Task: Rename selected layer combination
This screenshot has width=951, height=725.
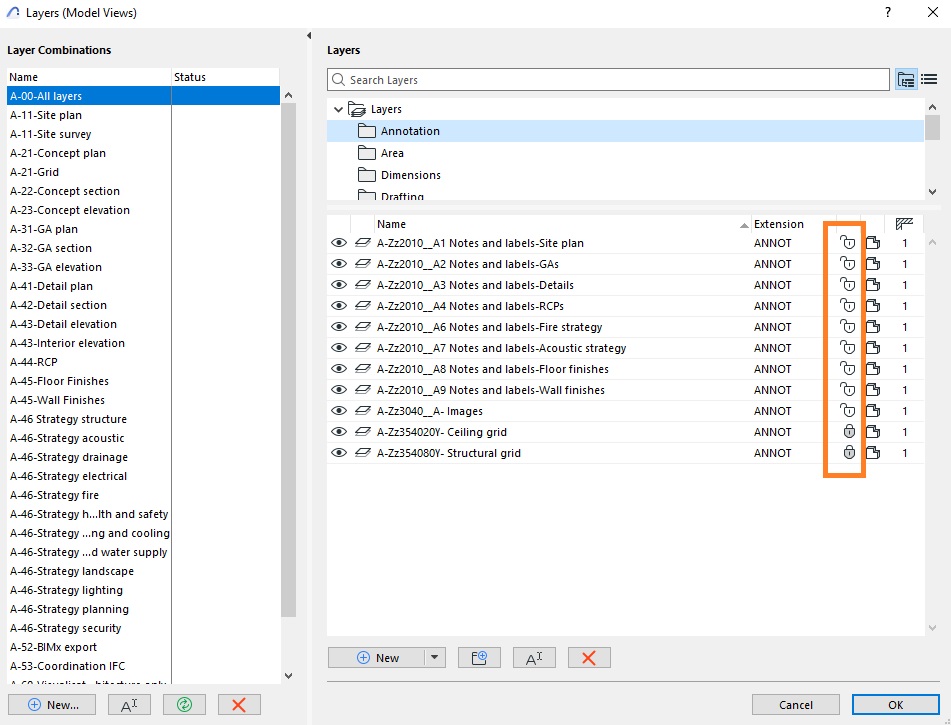Action: pyautogui.click(x=129, y=704)
